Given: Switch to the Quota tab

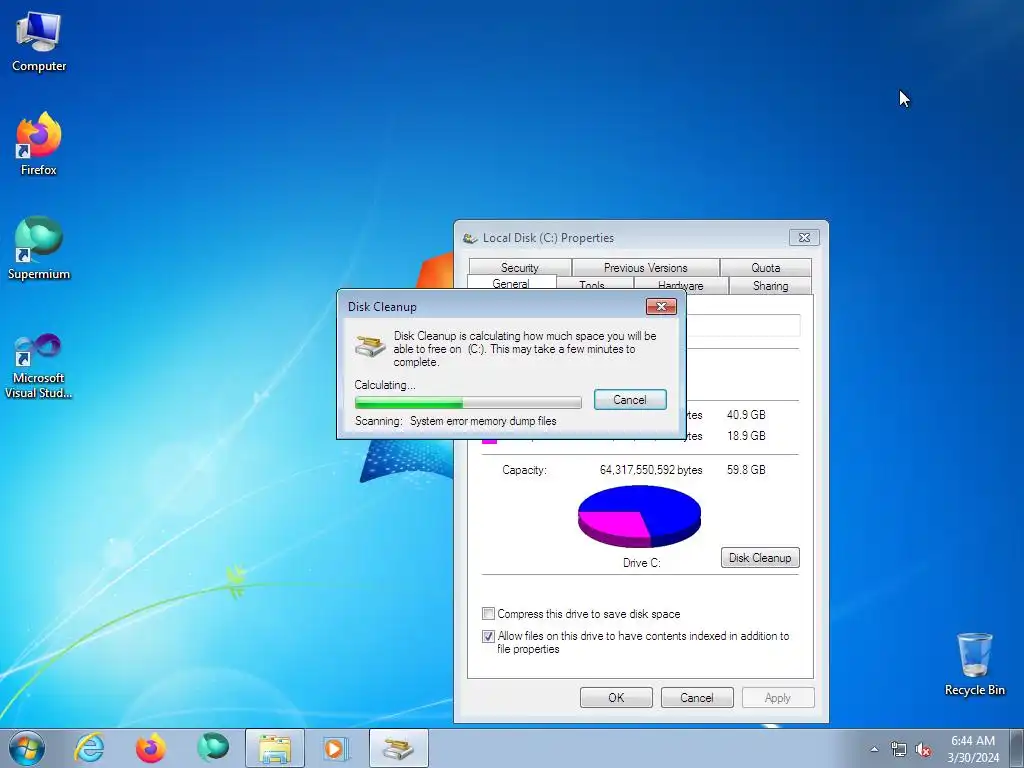Looking at the screenshot, I should point(765,267).
